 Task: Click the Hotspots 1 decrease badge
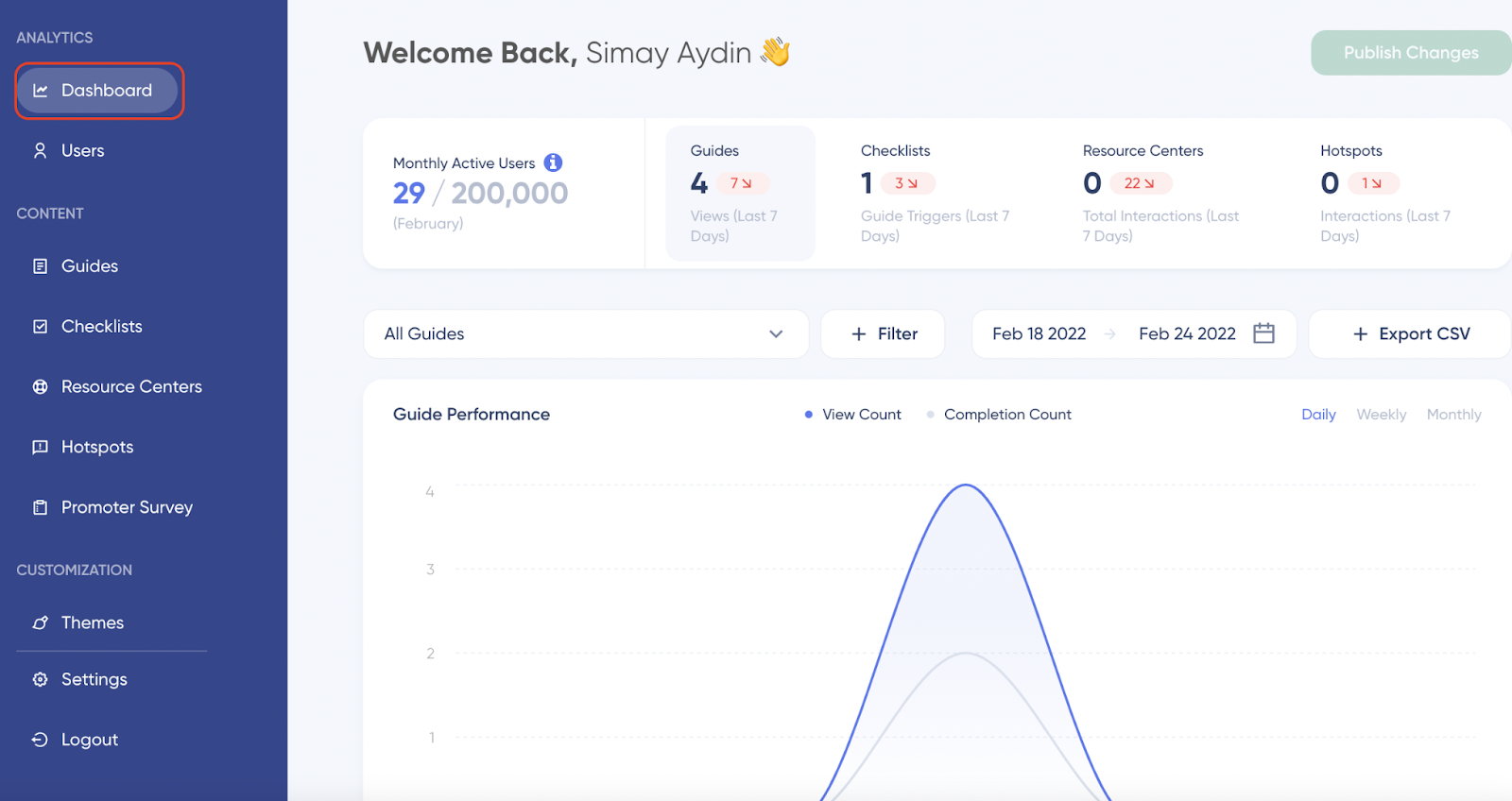tap(1373, 183)
